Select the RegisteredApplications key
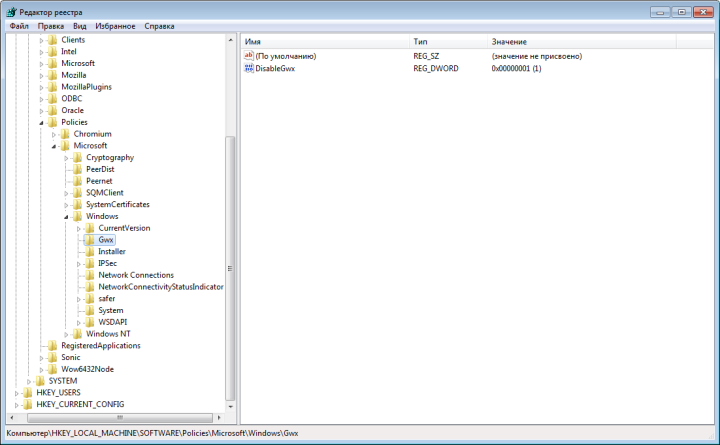Viewport: 720px width, 445px height. click(x=101, y=346)
